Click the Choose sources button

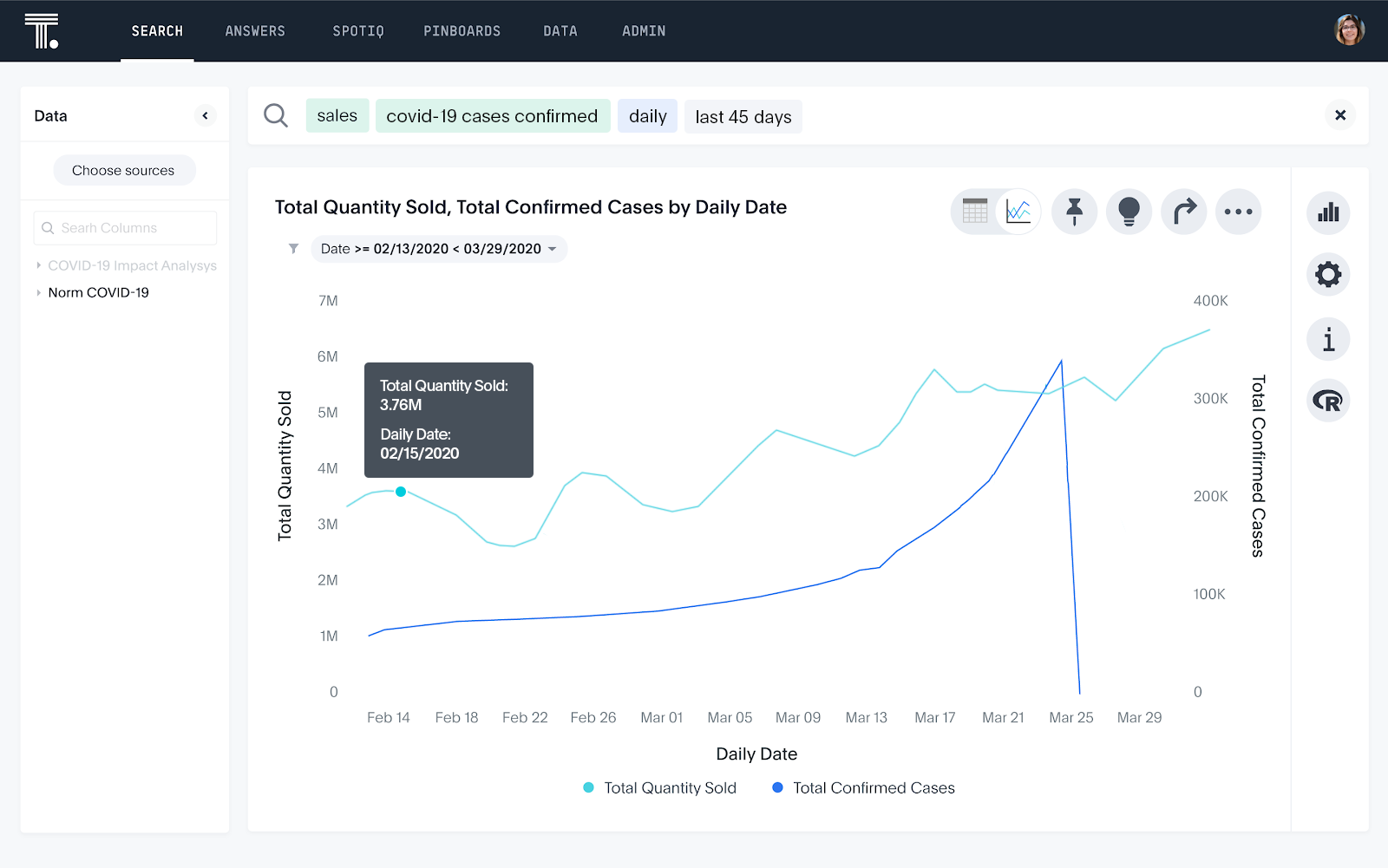[x=123, y=171]
